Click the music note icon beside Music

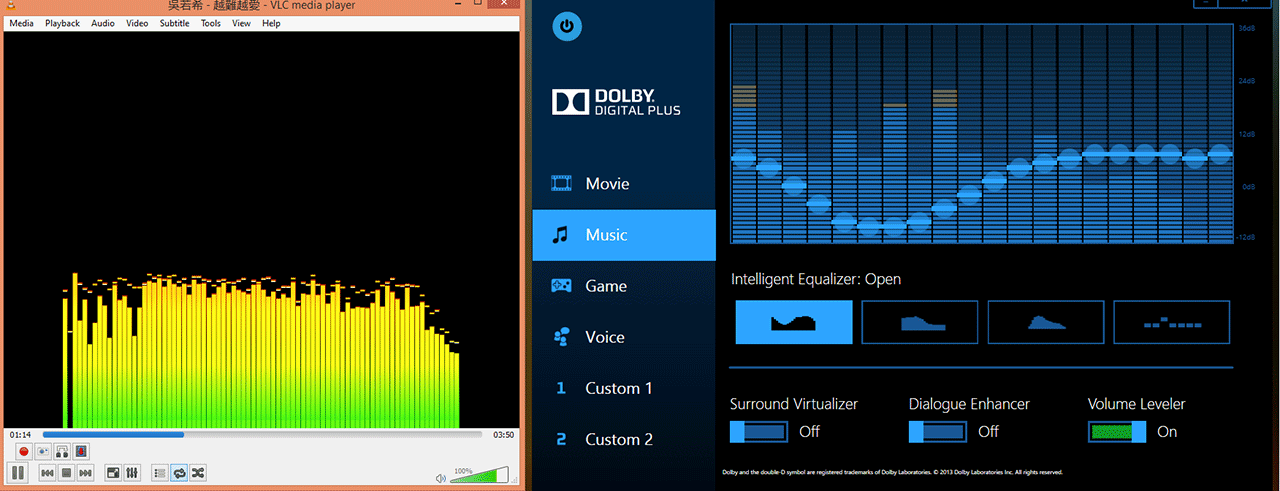561,235
